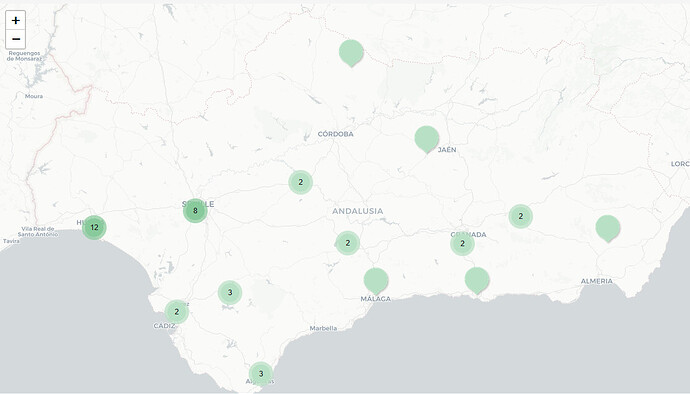This screenshot has width=690, height=394.
Task: Click the Málaga city label
Action: point(376,299)
